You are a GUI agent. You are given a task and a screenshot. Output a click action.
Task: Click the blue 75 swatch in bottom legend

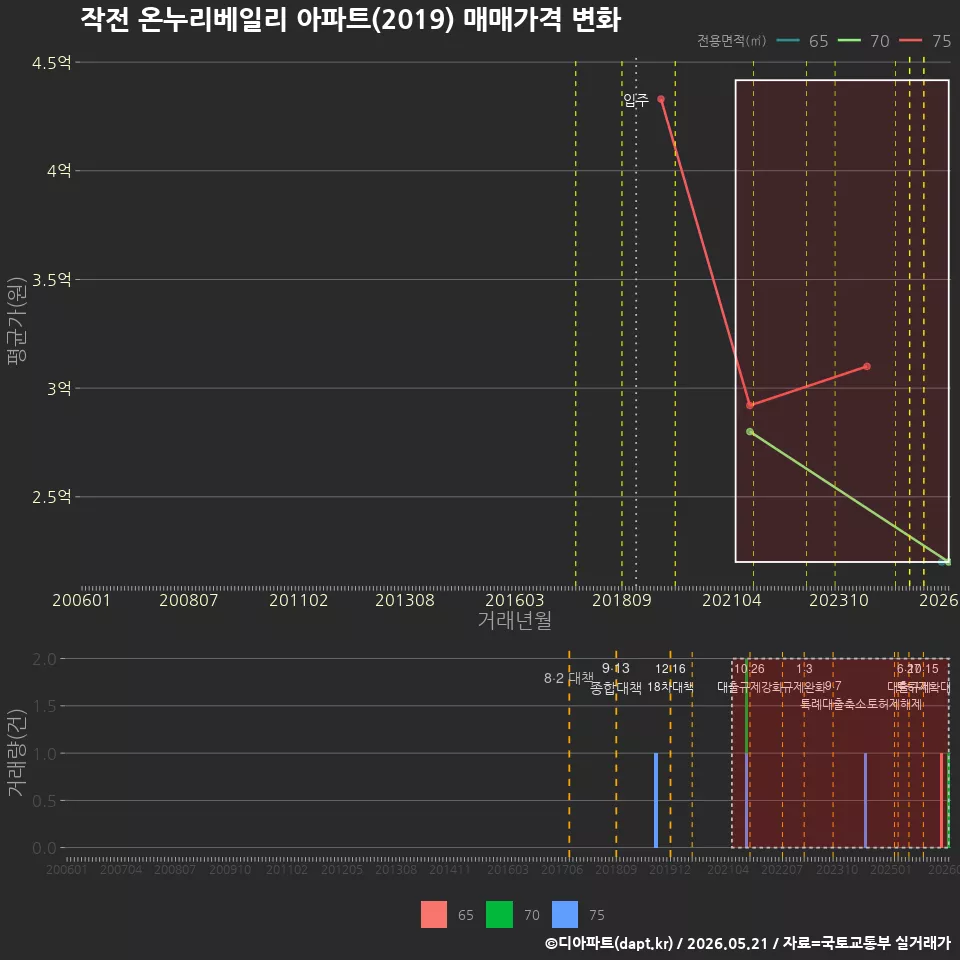(564, 915)
